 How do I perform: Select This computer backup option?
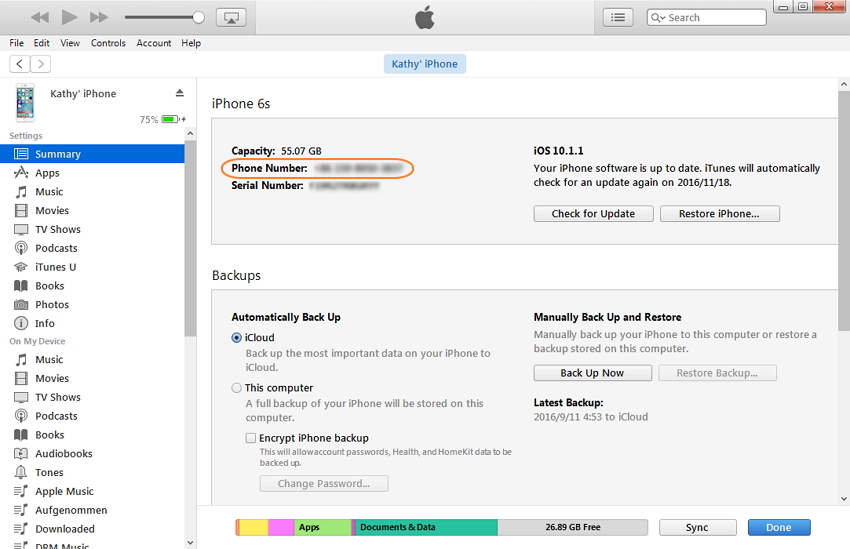tap(237, 388)
